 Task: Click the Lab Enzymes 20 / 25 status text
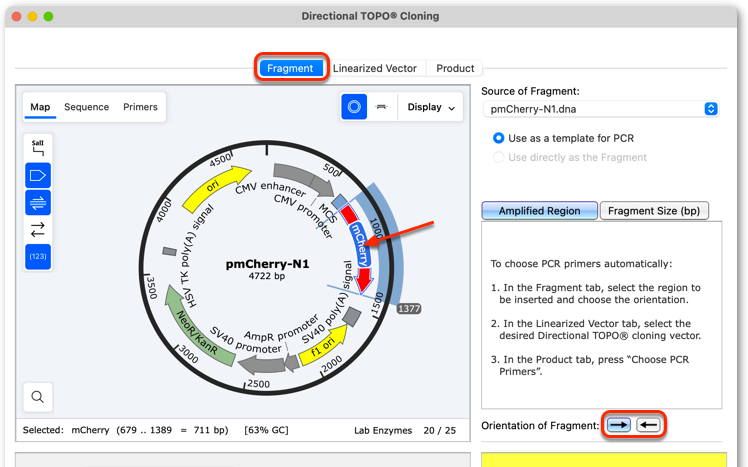[x=405, y=430]
